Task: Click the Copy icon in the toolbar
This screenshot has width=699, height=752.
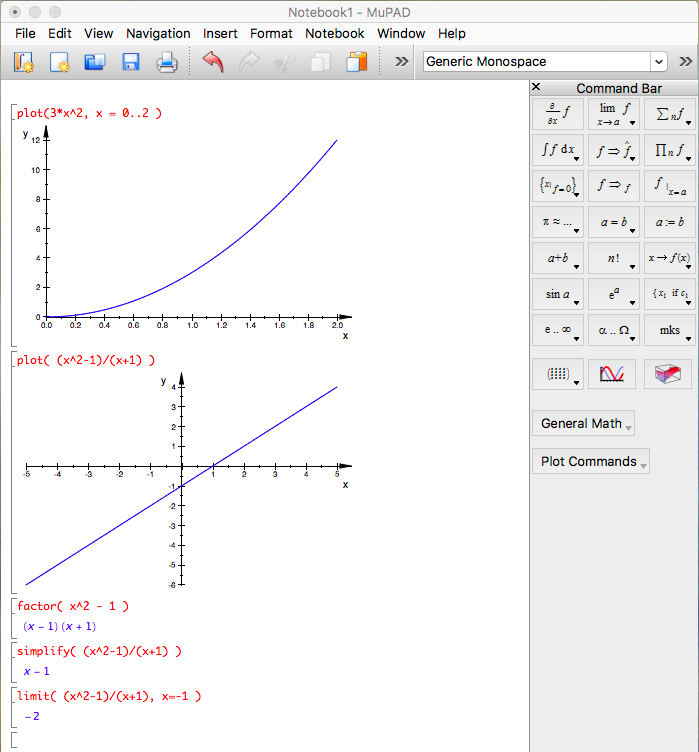Action: click(x=320, y=62)
